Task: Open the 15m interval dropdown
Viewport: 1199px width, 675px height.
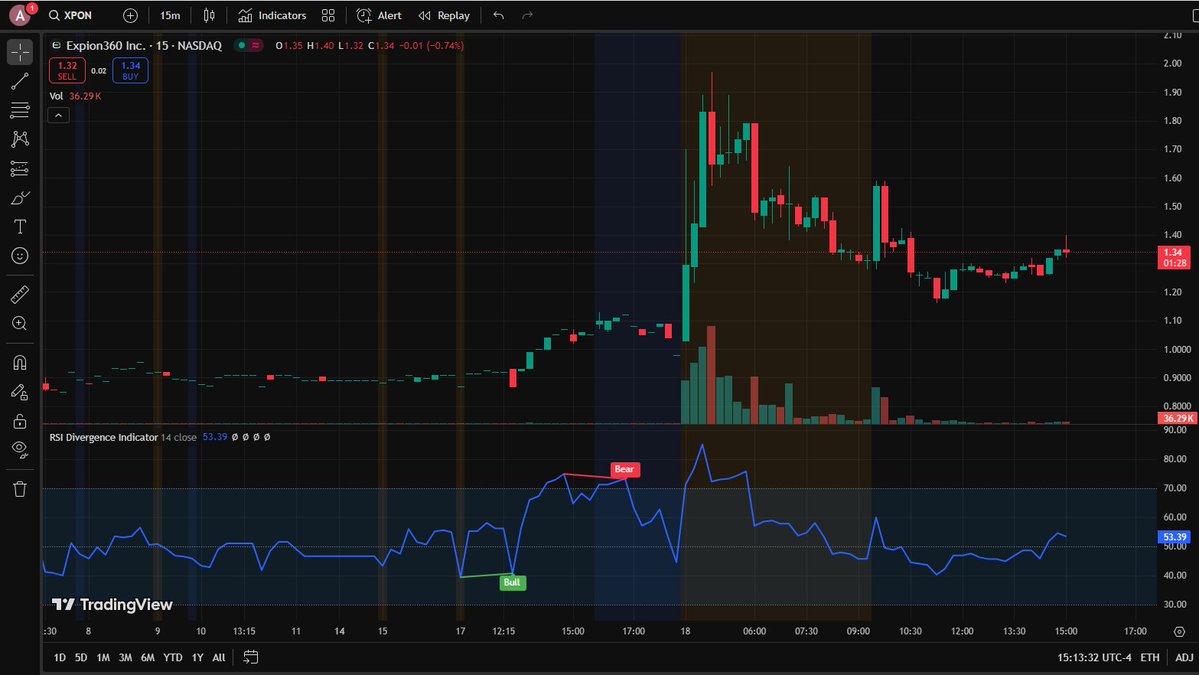Action: [170, 15]
